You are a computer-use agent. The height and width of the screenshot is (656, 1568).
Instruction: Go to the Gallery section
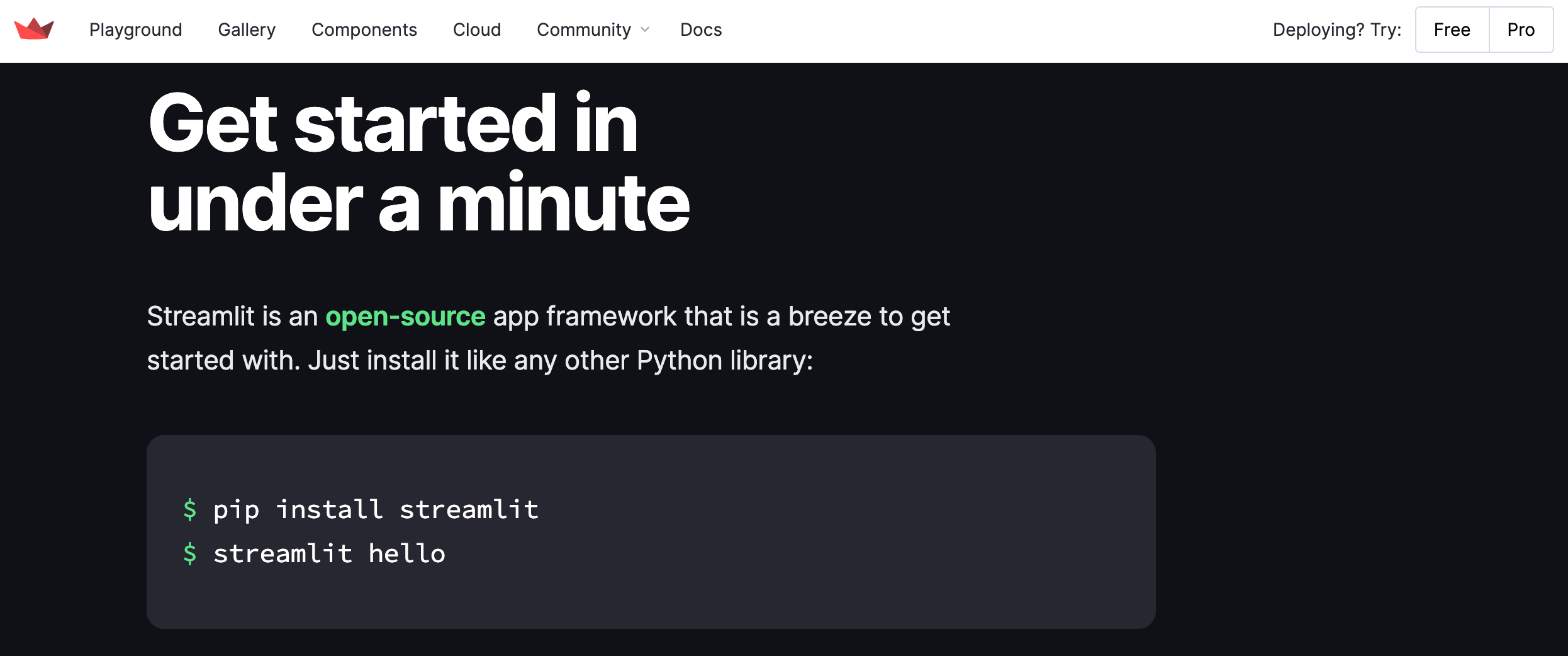pyautogui.click(x=247, y=30)
